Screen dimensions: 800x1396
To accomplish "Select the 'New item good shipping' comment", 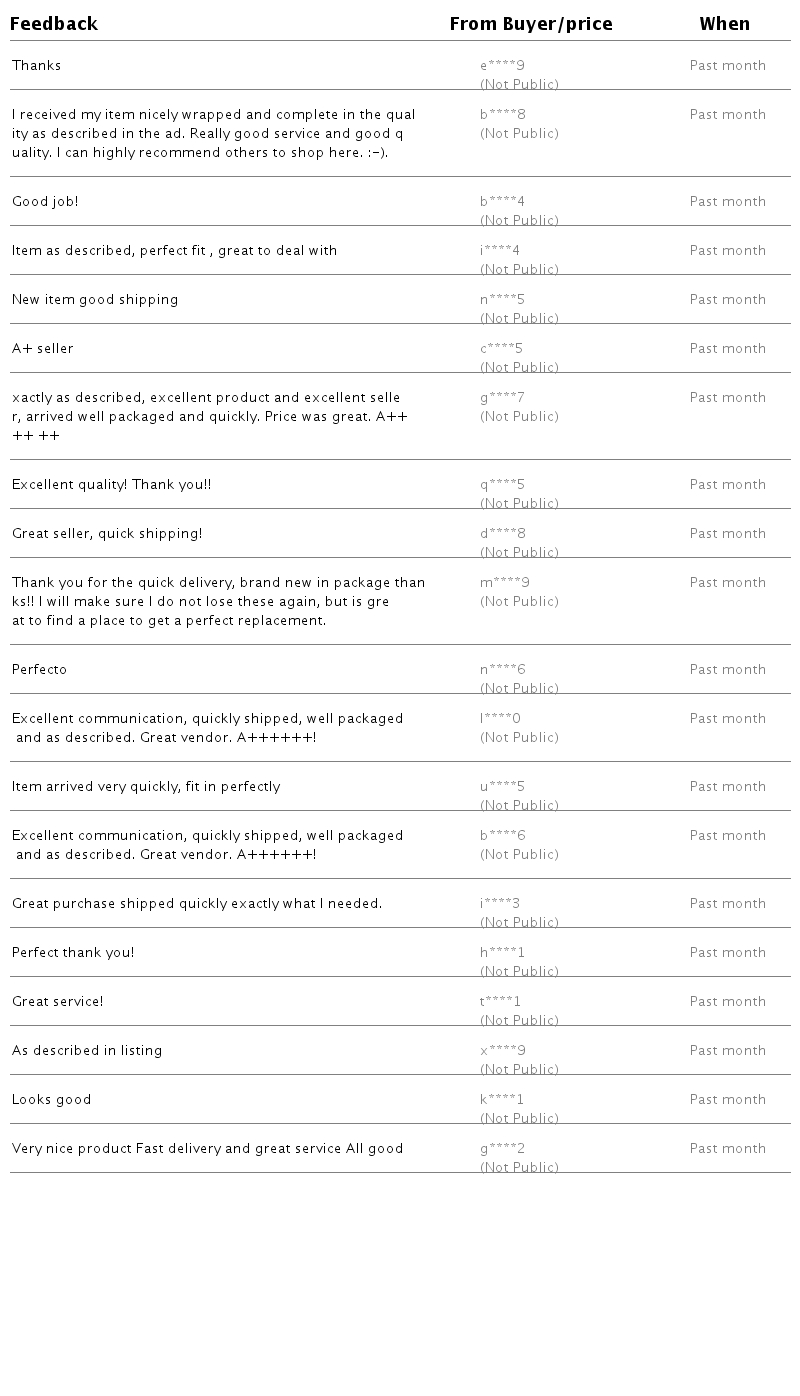I will [95, 300].
